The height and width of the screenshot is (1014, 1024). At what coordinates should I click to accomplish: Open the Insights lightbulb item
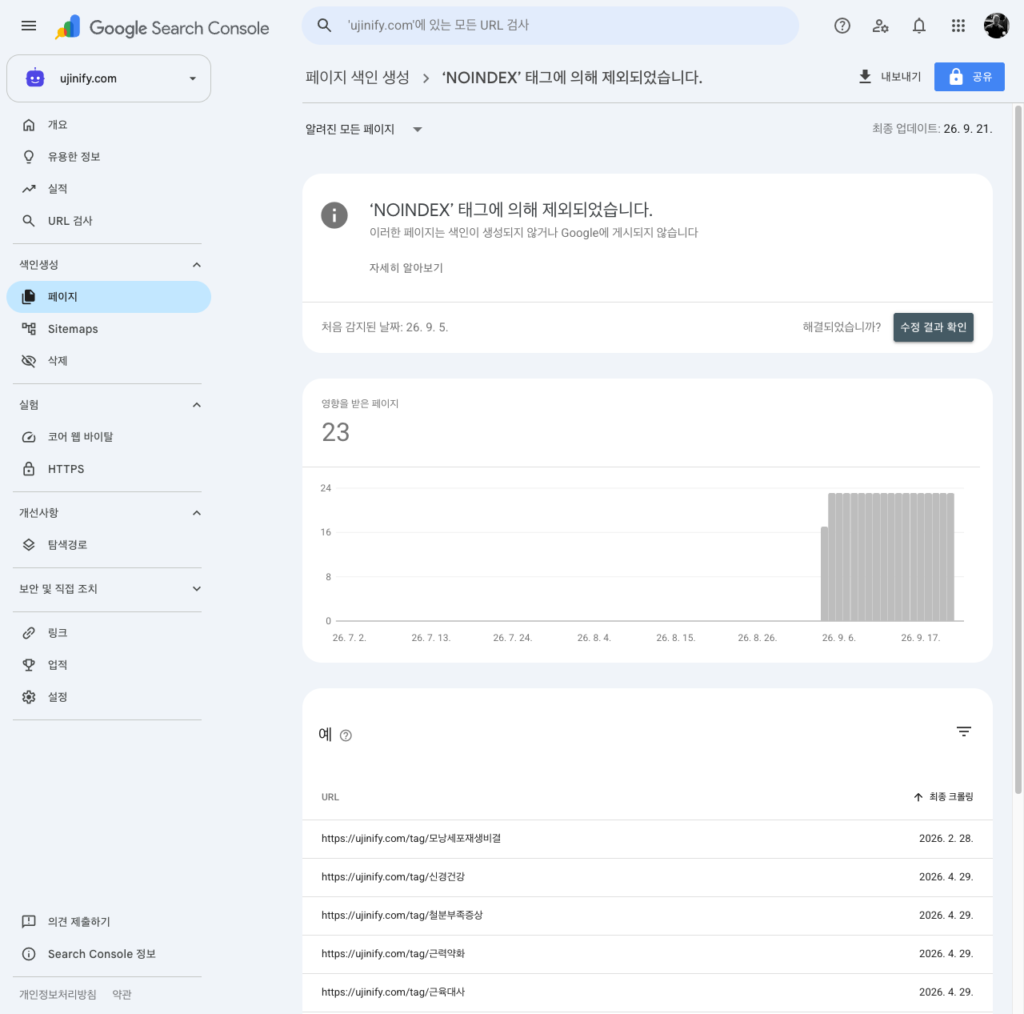[108, 157]
